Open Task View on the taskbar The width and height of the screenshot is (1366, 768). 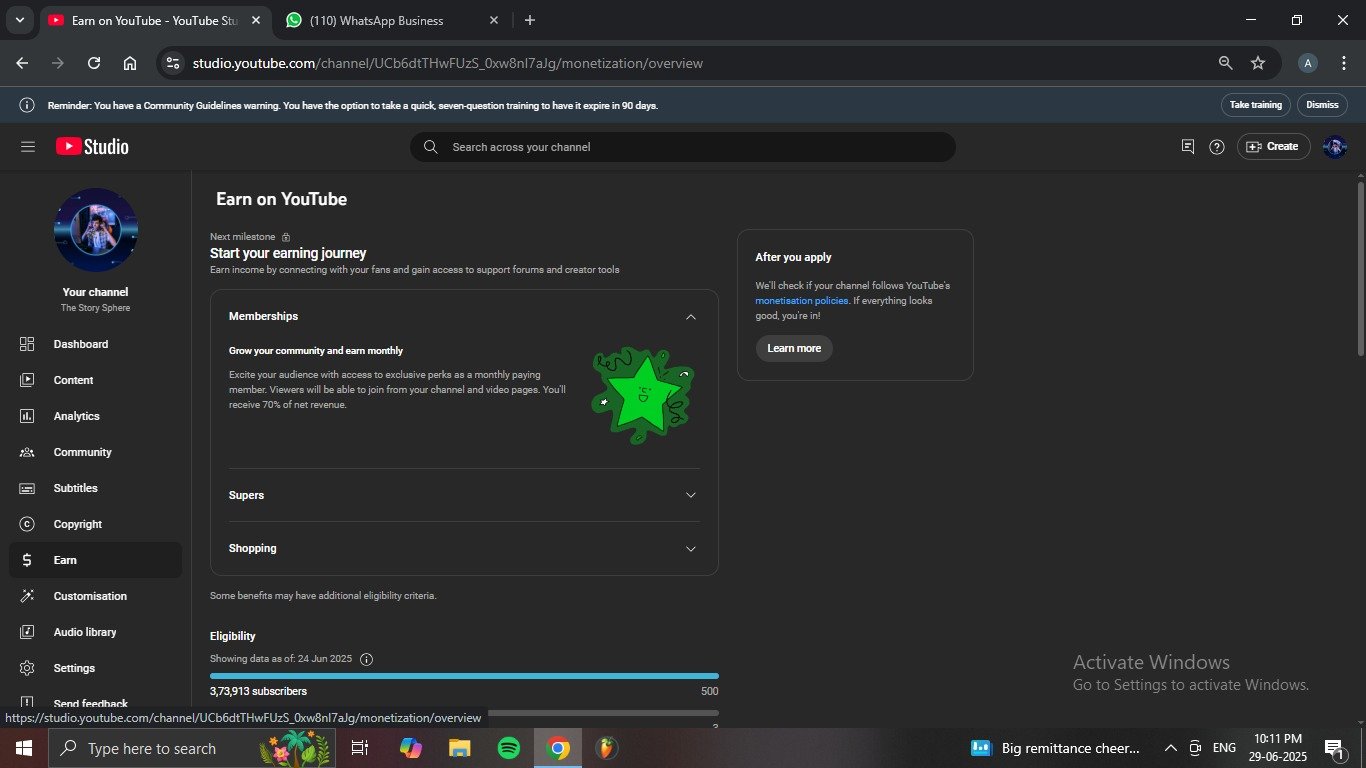pyautogui.click(x=360, y=748)
